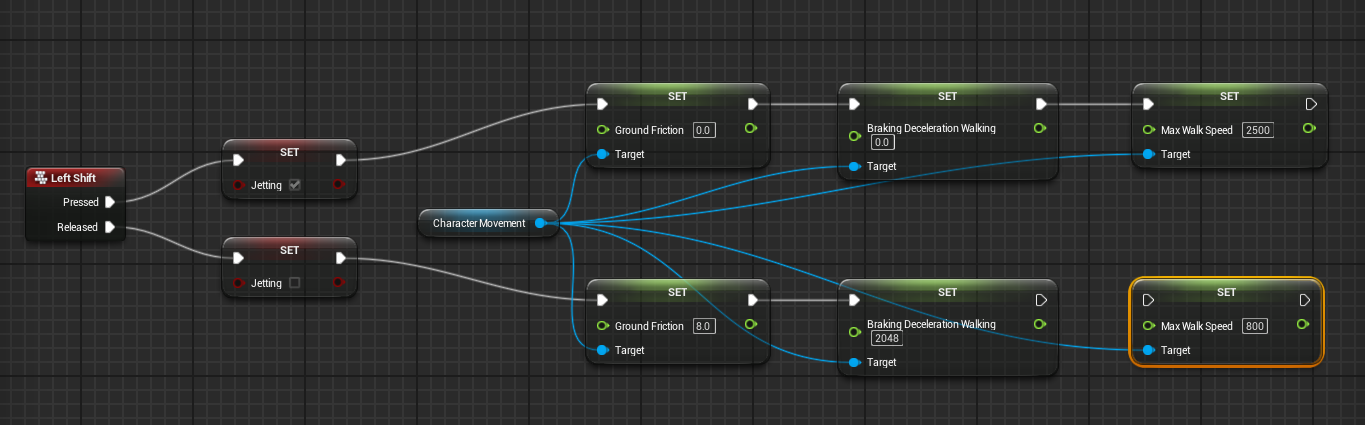Image resolution: width=1365 pixels, height=425 pixels.
Task: Edit the Max Walk Speed 2500 field
Action: [x=1258, y=130]
